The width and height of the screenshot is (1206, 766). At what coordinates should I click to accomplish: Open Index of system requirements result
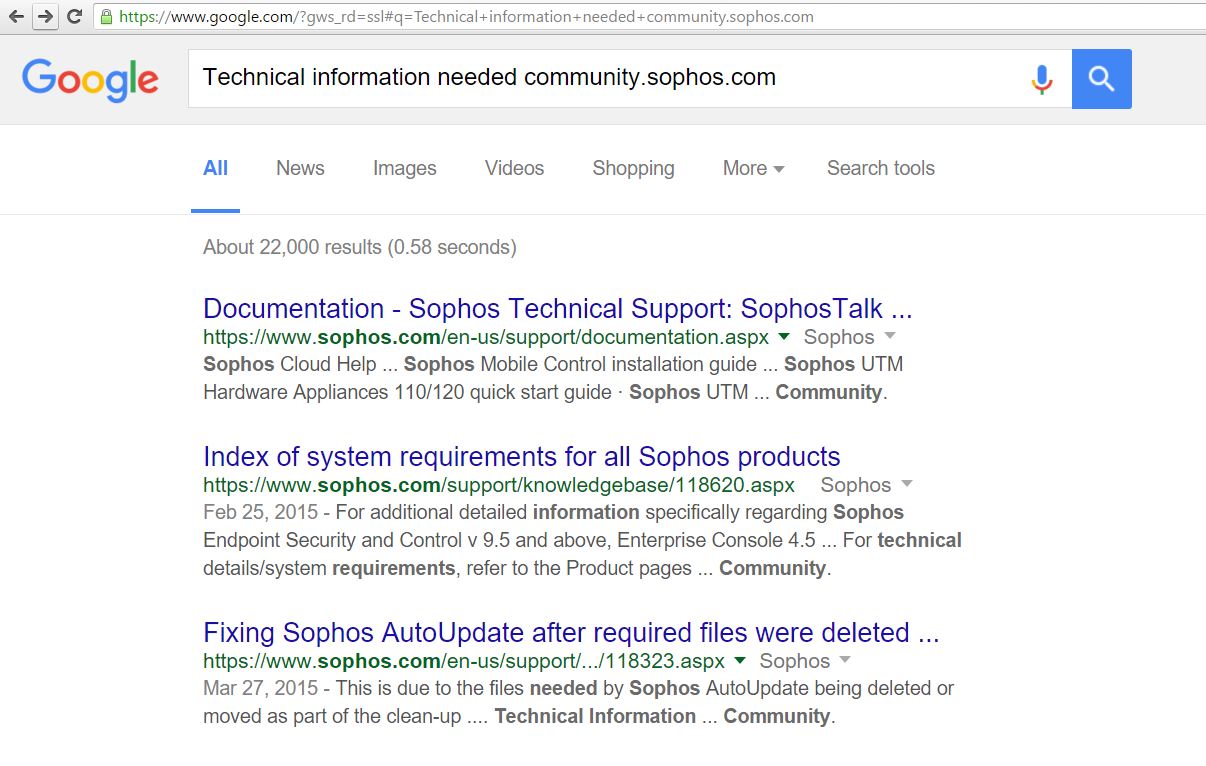(x=522, y=457)
